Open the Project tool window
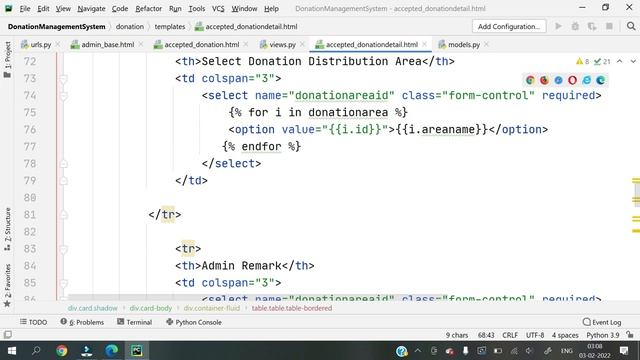The height and width of the screenshot is (360, 640). (x=7, y=59)
